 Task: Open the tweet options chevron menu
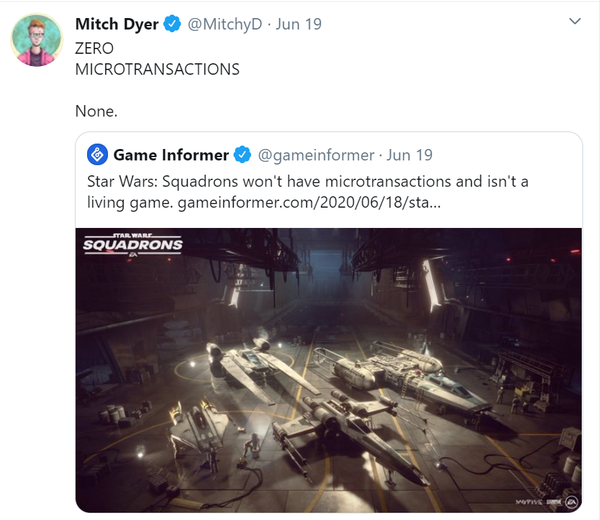coord(575,21)
